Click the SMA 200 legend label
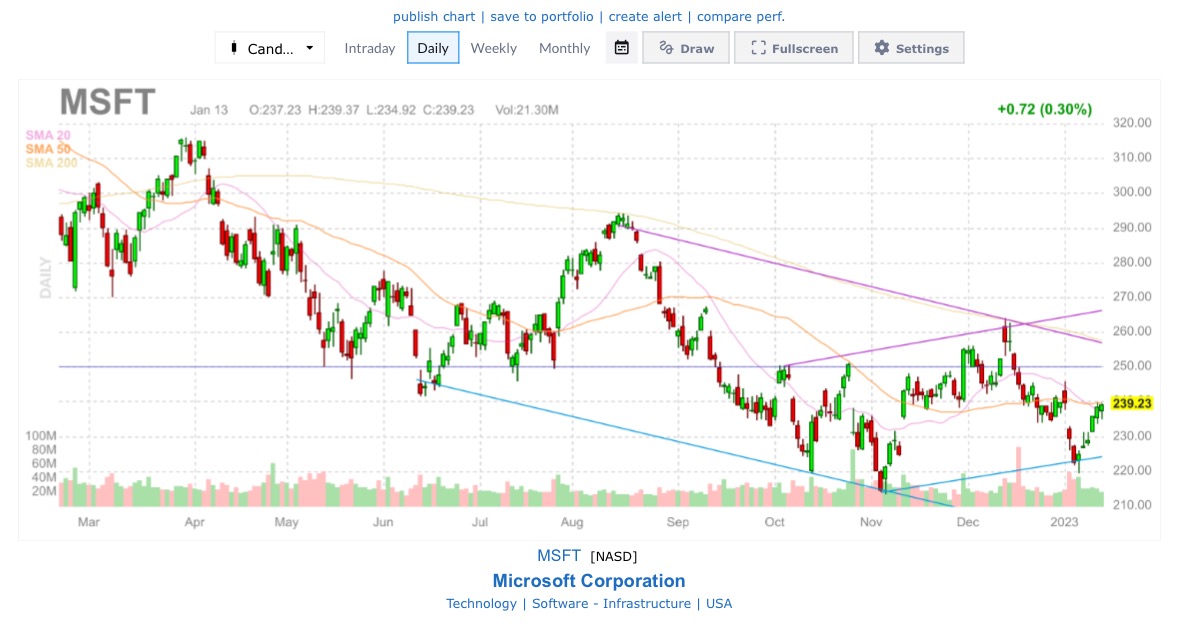Screen dimensions: 1179x624 pos(51,162)
